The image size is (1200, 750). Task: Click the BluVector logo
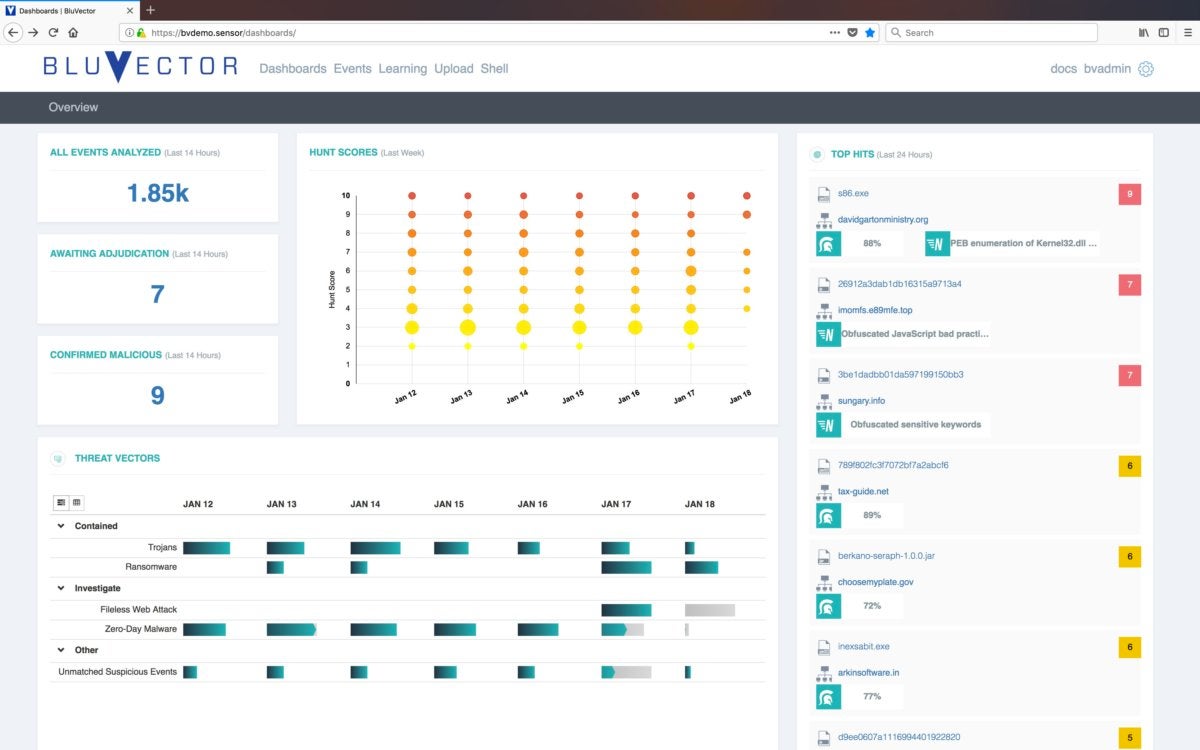coord(140,67)
